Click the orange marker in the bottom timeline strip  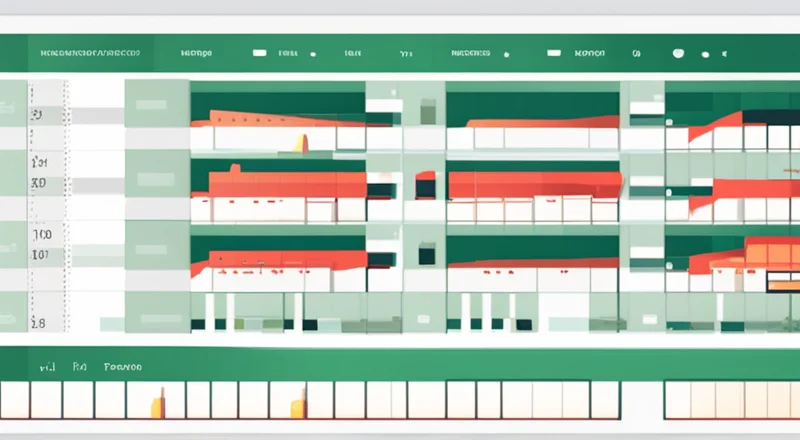(297, 407)
